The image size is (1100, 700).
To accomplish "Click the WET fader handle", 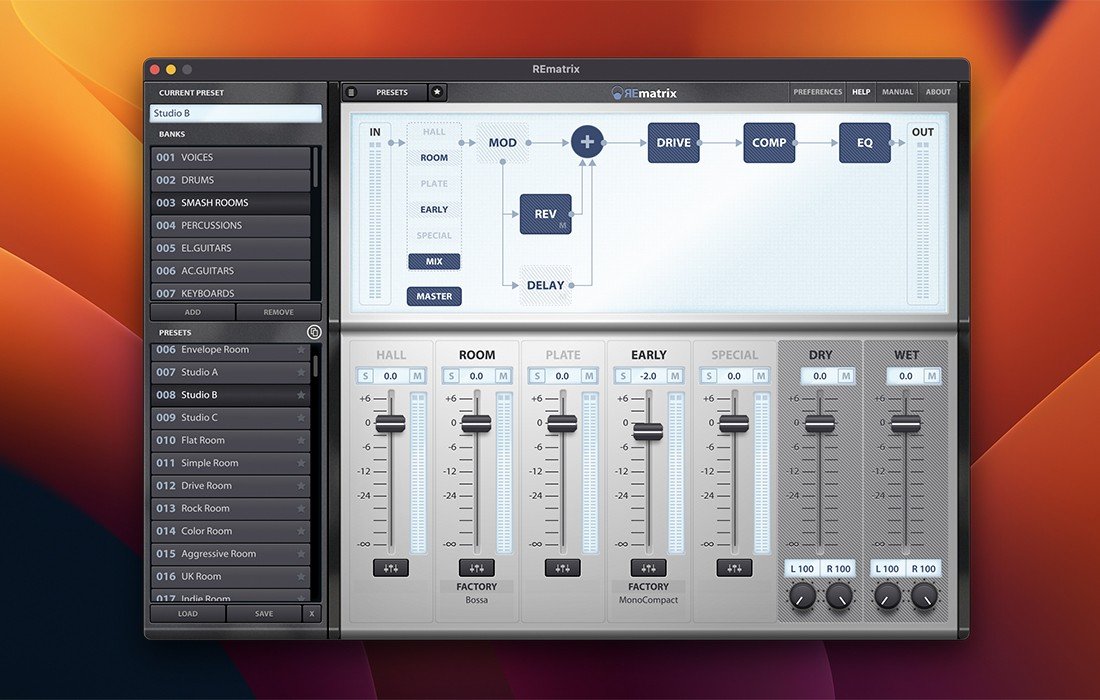I will point(906,423).
